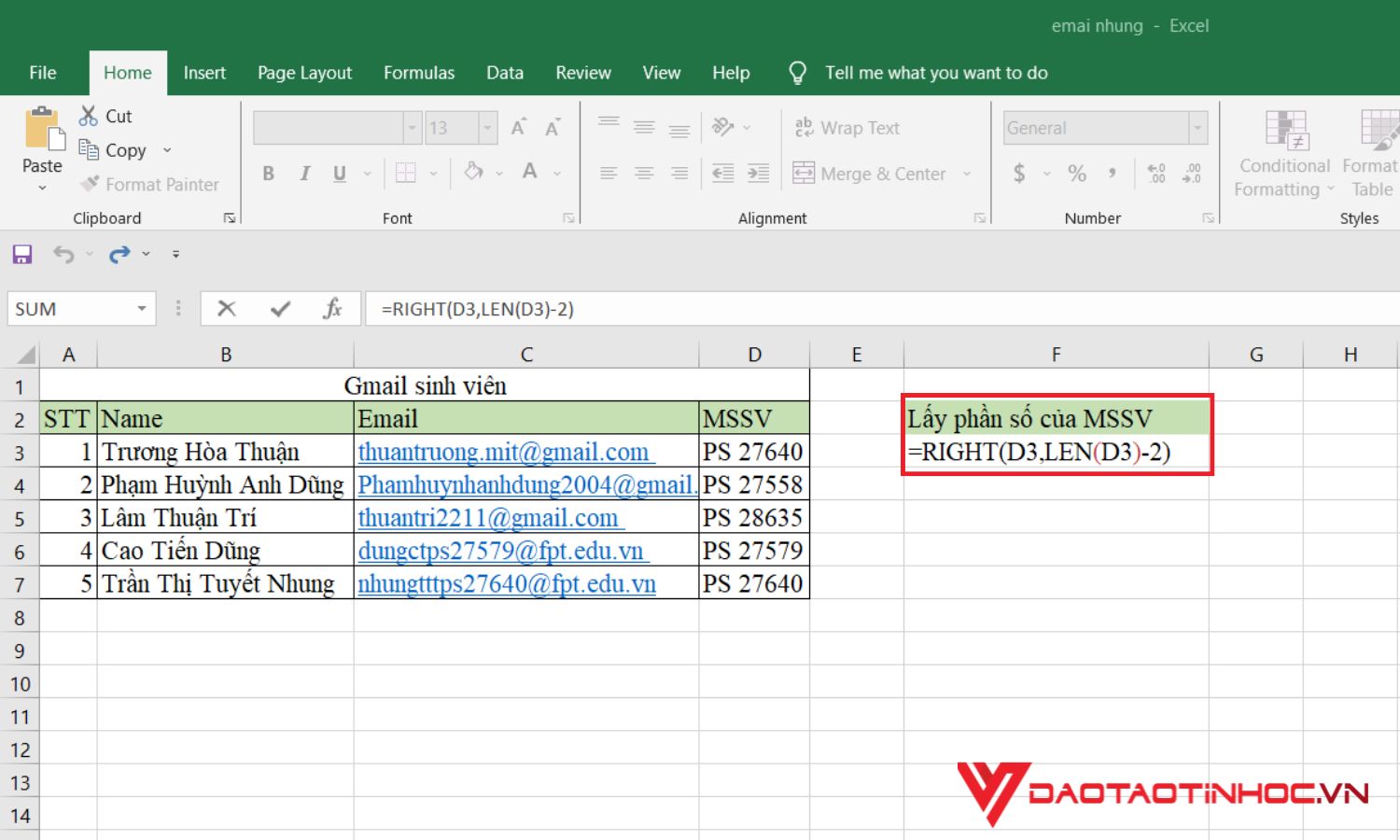The height and width of the screenshot is (840, 1400).
Task: Apply Percent Style number format
Action: 1077,173
